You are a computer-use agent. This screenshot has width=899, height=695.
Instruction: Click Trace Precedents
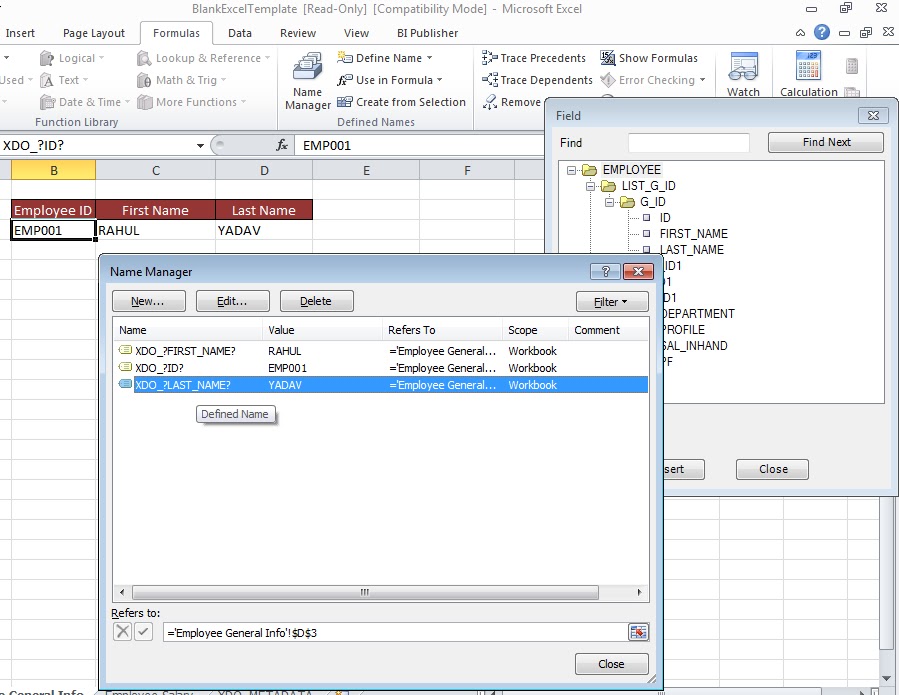pyautogui.click(x=534, y=58)
